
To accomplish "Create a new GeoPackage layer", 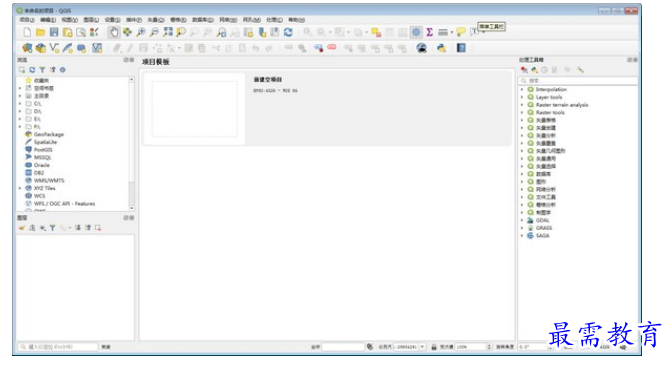I will click(x=41, y=48).
